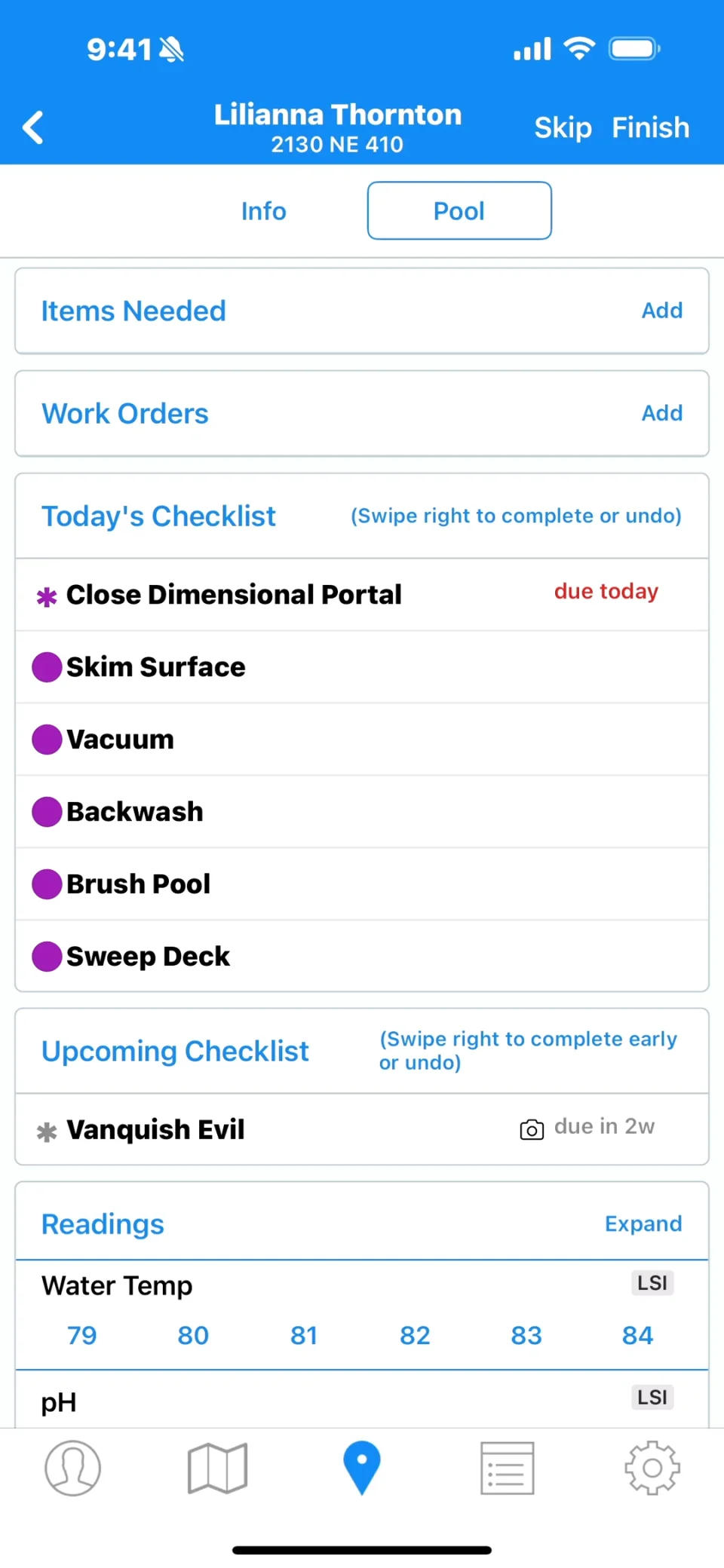
Task: Toggle the Backwash checklist circle
Action: click(x=47, y=812)
